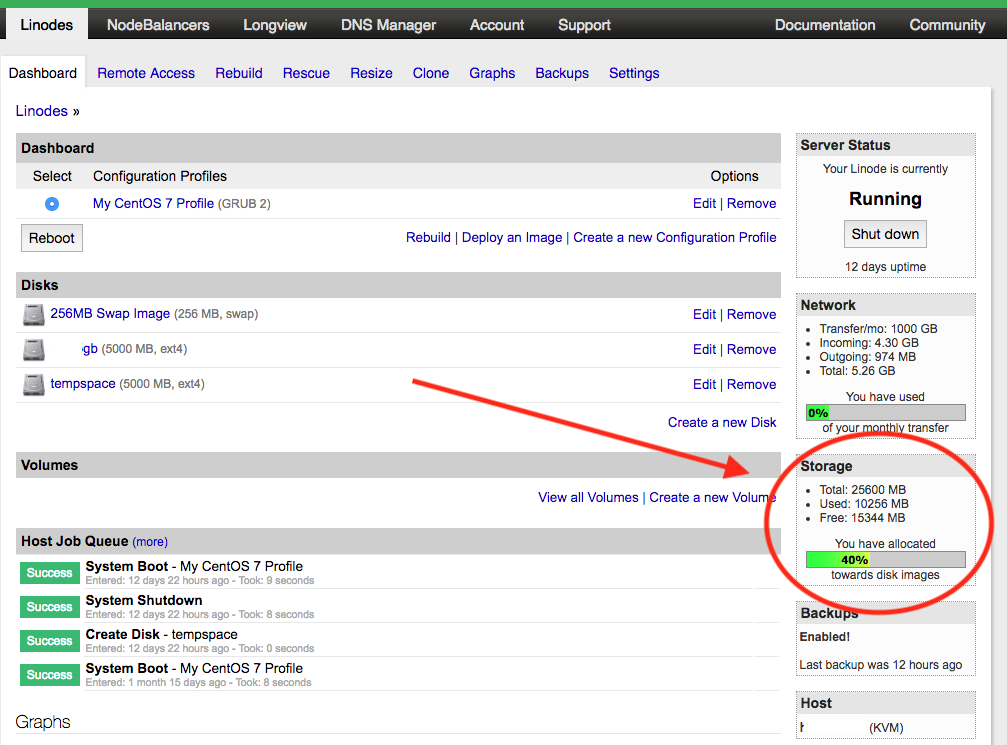The height and width of the screenshot is (745, 1007).
Task: Open the Account menu item
Action: (497, 25)
